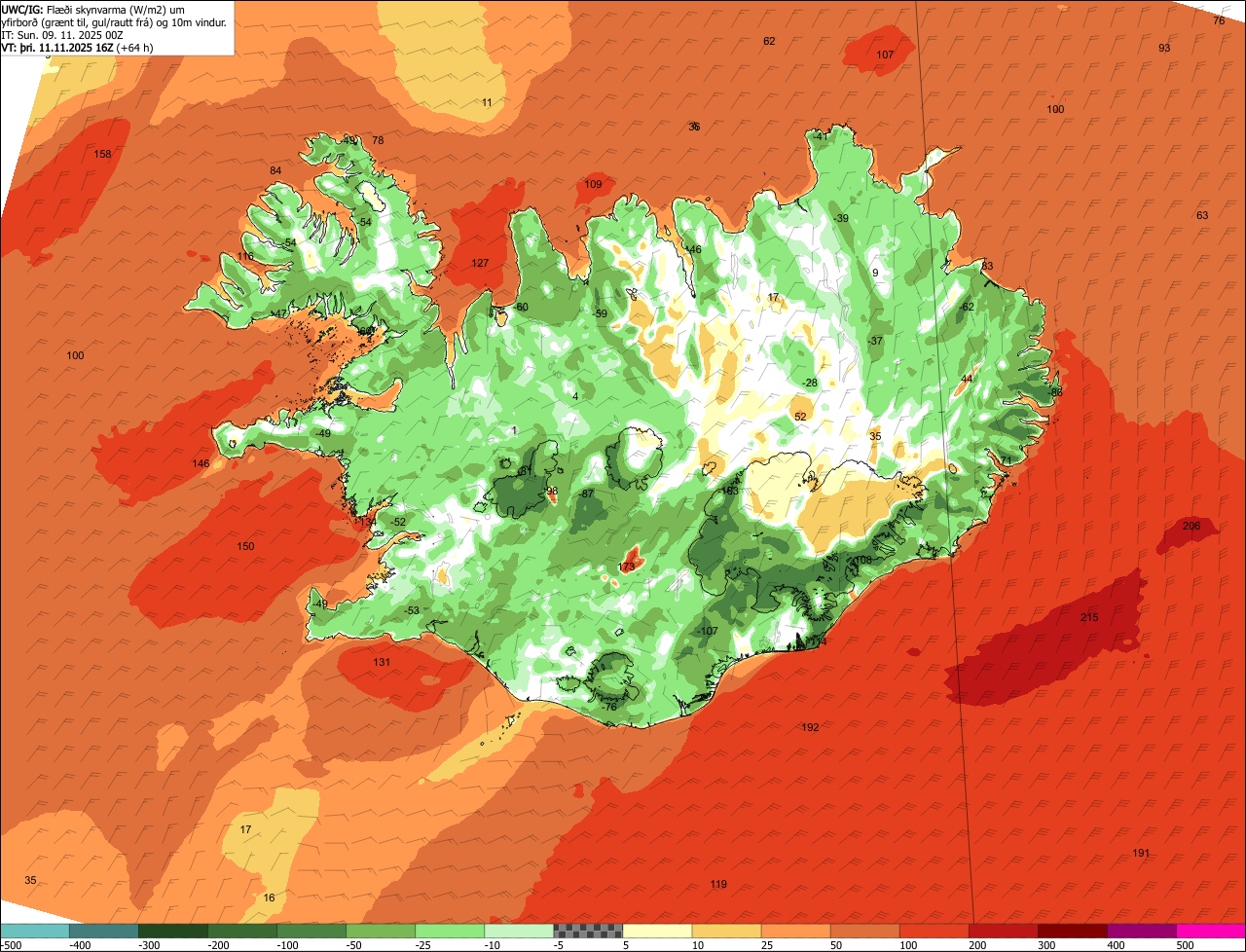Click the magenta swatch right of 500
The width and height of the screenshot is (1246, 952).
(1211, 931)
